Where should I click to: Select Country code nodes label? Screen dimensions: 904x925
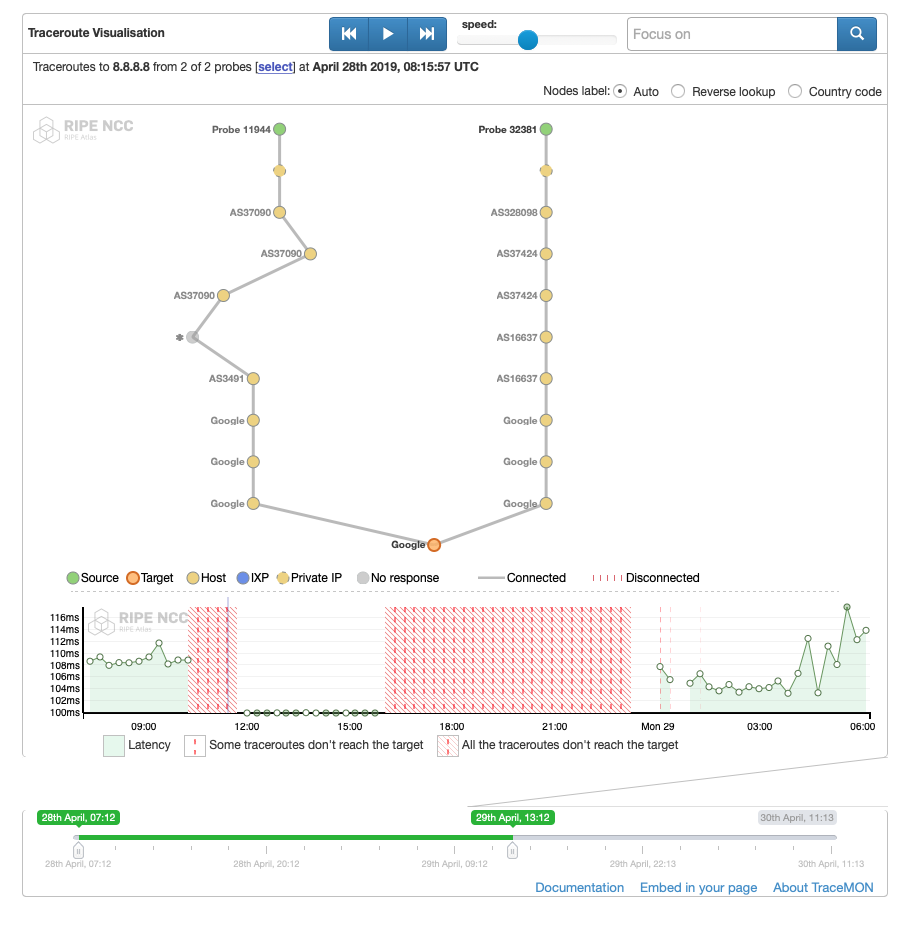pyautogui.click(x=795, y=91)
